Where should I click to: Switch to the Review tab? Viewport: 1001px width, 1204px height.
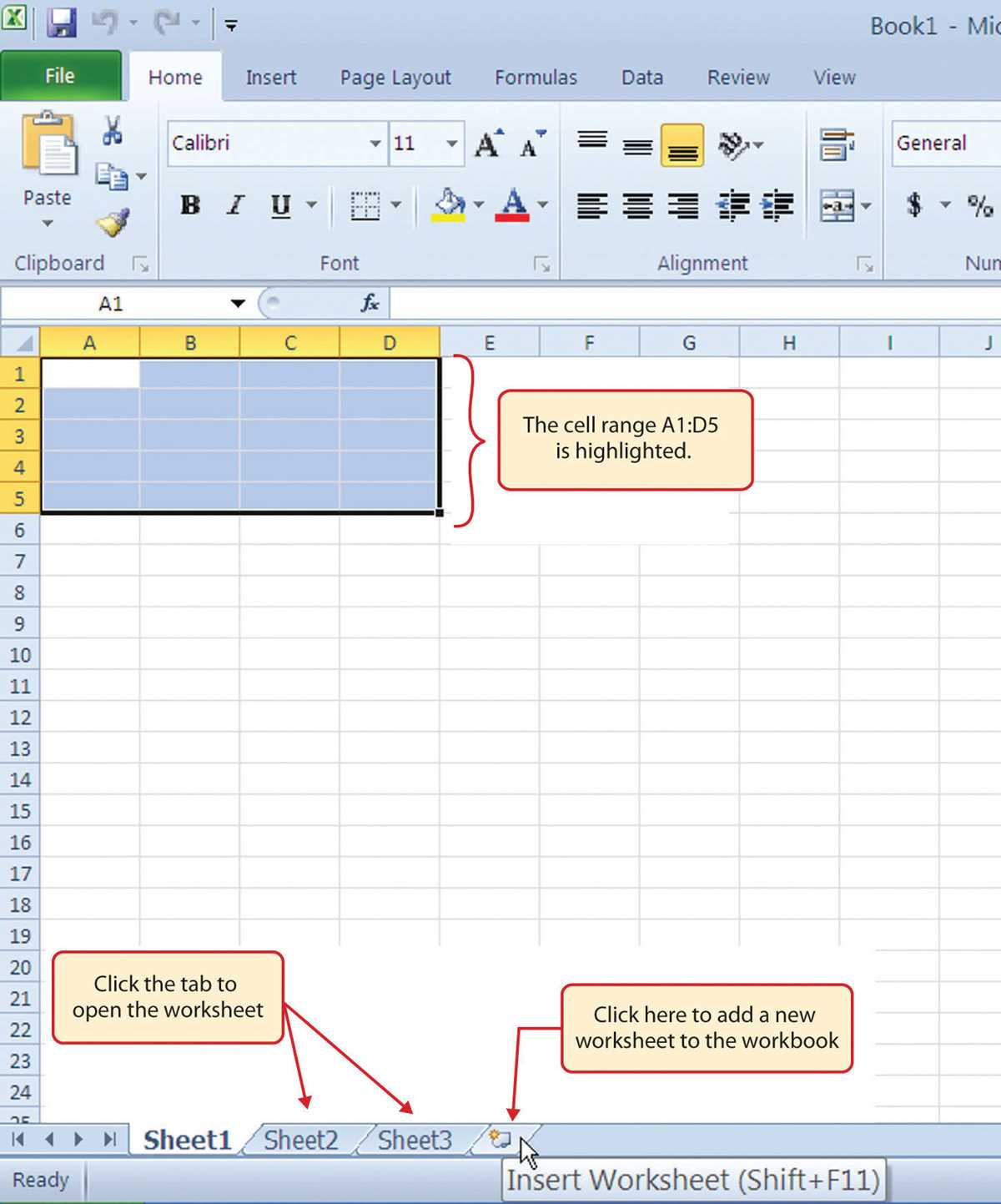tap(738, 78)
